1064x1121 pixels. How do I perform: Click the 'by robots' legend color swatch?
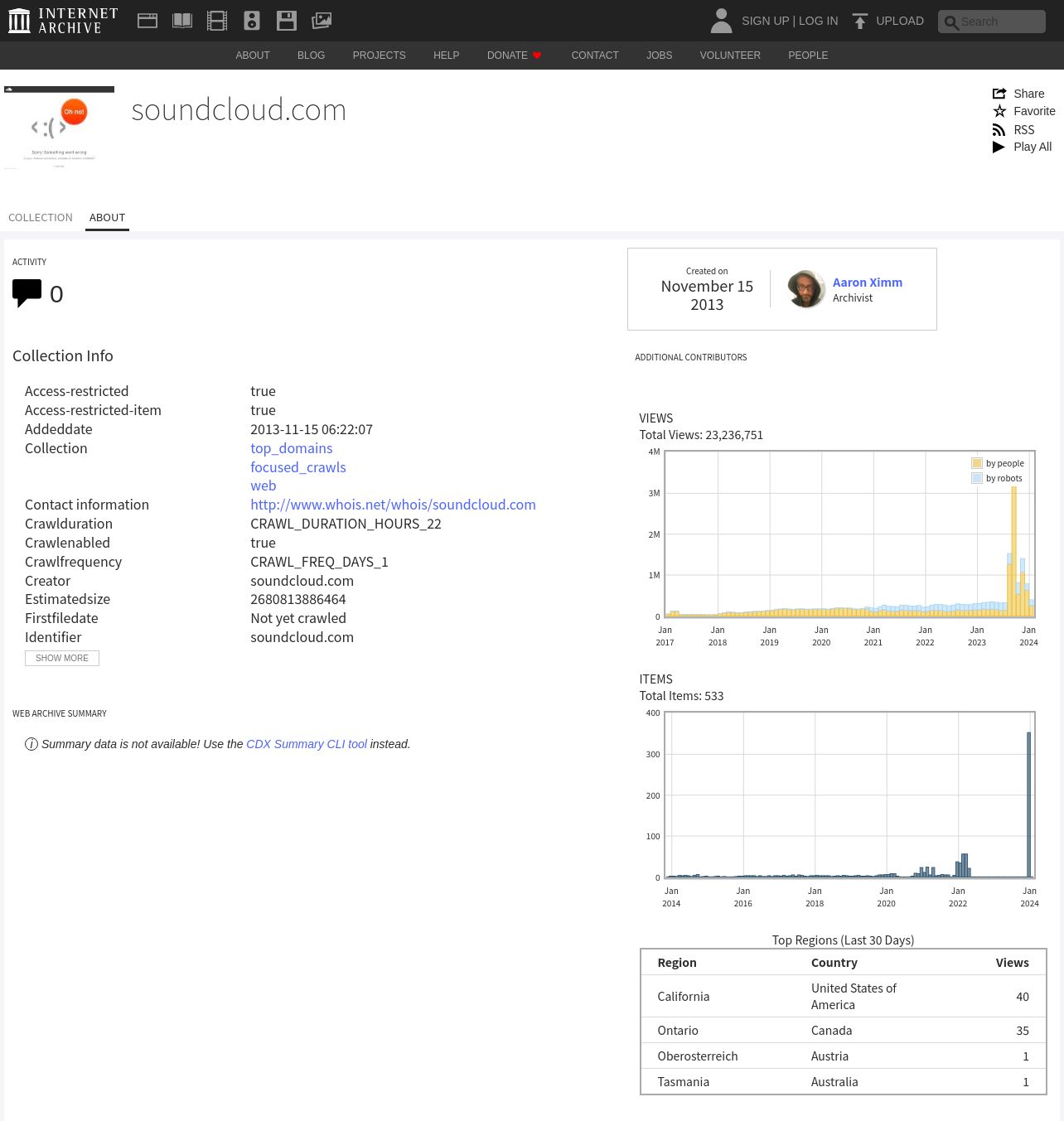pos(977,478)
